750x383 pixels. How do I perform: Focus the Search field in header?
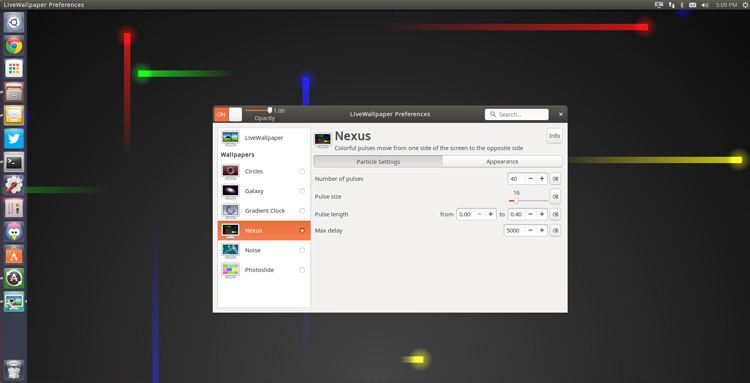click(517, 114)
